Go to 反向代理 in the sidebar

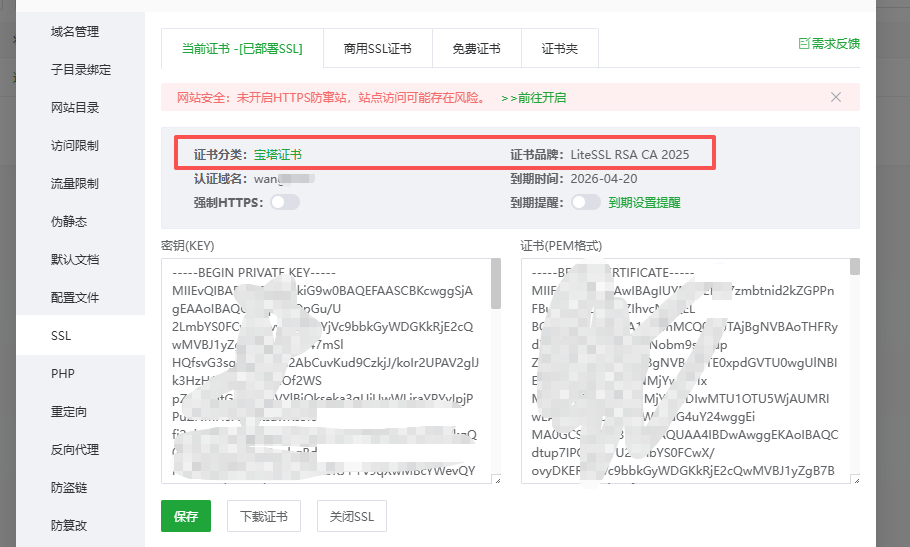coord(75,450)
